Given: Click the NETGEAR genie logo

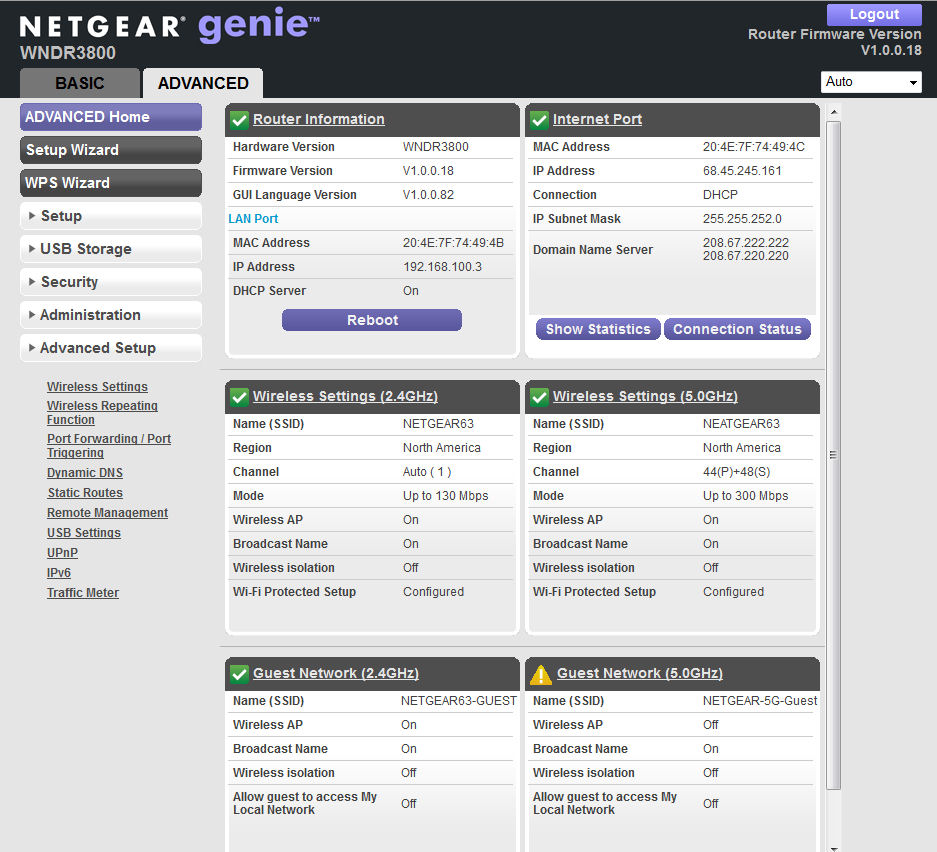Looking at the screenshot, I should (x=169, y=26).
